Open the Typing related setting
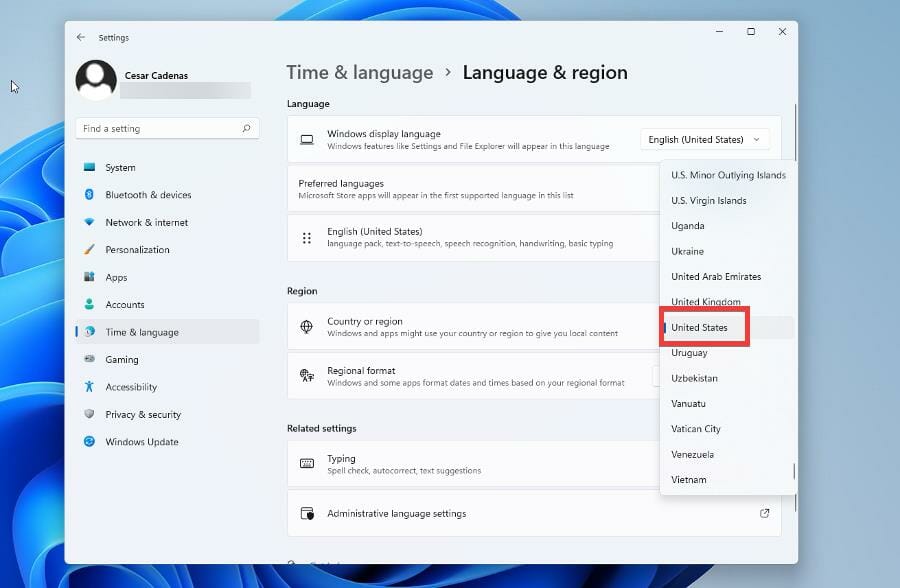Viewport: 900px width, 588px height. pos(474,464)
